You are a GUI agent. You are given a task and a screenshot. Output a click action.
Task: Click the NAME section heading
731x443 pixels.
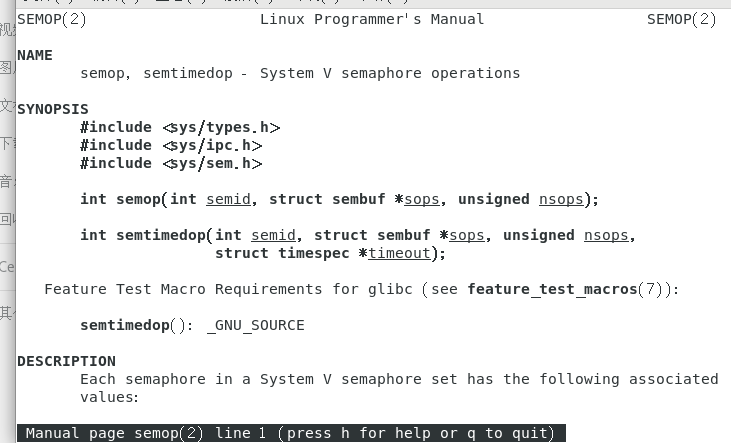tap(35, 56)
